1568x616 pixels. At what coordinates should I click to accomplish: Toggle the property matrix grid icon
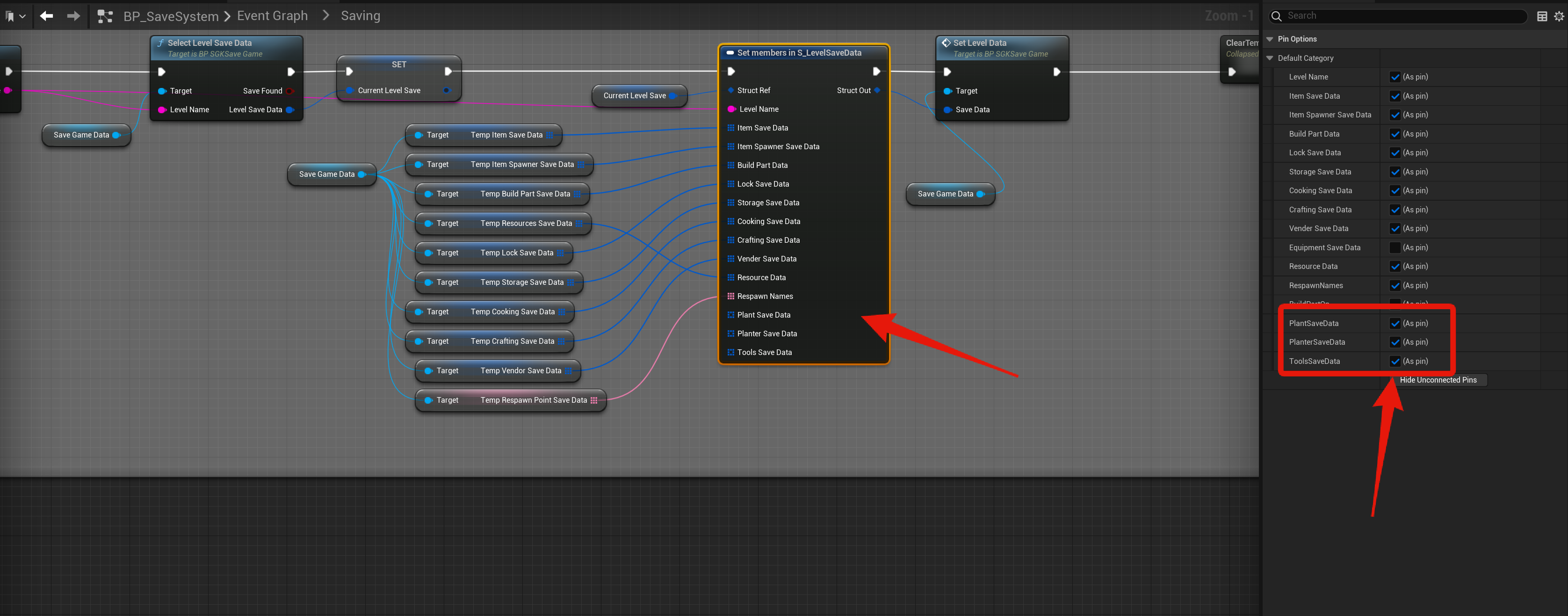[x=1542, y=16]
